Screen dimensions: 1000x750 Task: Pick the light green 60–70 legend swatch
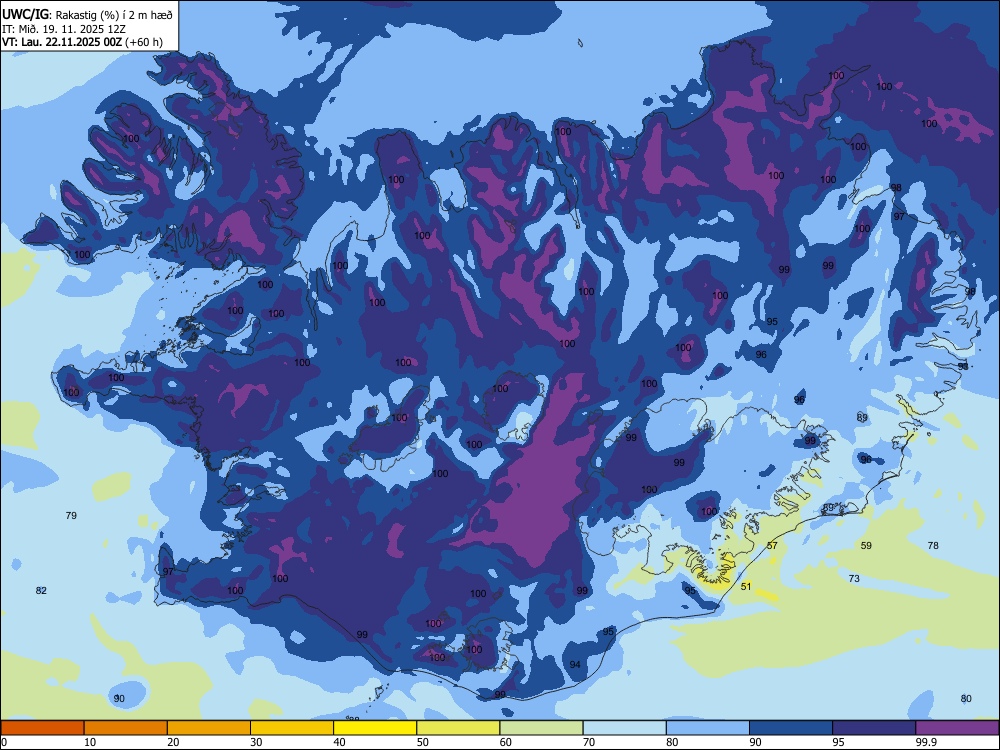(x=541, y=728)
